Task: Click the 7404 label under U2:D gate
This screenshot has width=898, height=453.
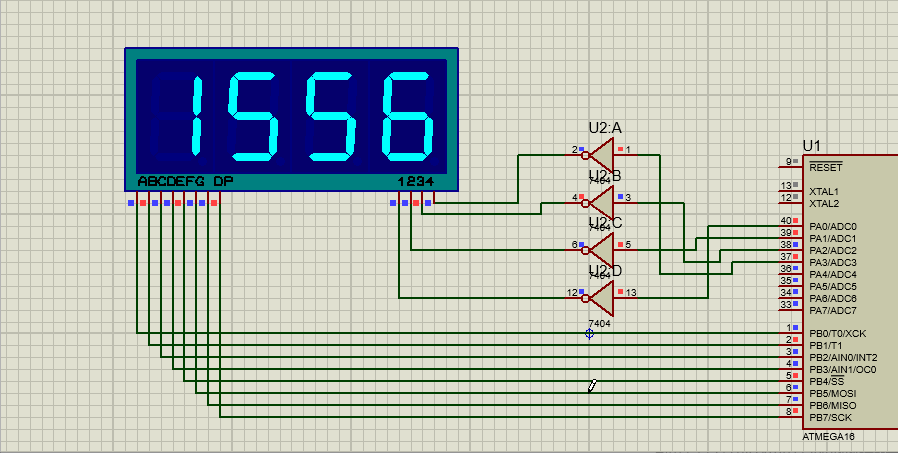Action: click(x=600, y=324)
